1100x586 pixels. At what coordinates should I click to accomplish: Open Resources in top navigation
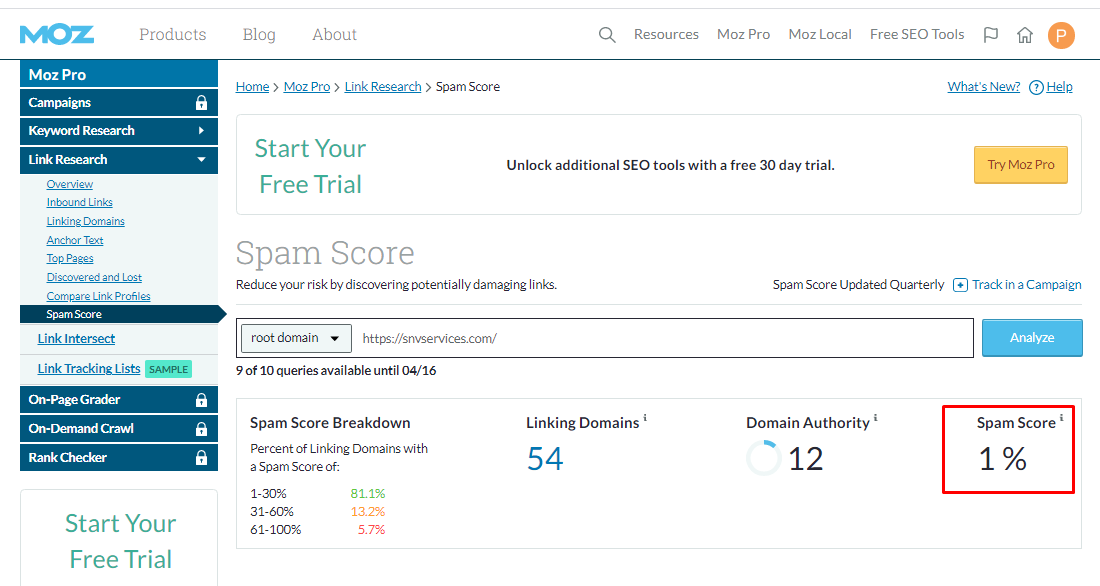click(666, 34)
